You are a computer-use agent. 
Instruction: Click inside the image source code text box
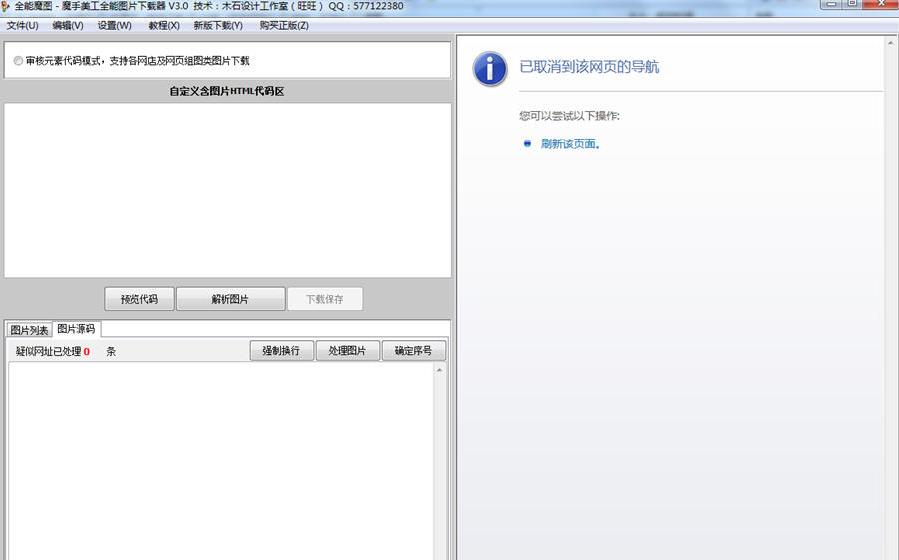coord(221,461)
